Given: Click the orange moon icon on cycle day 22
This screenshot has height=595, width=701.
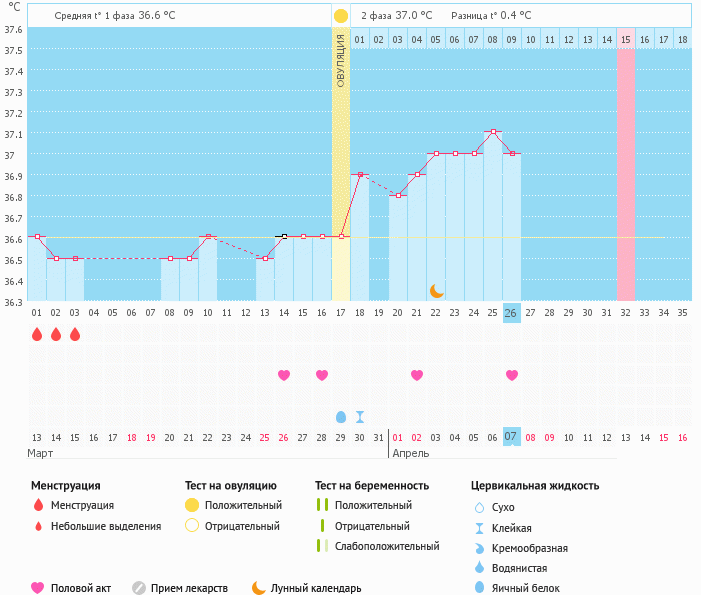Looking at the screenshot, I should click(x=436, y=291).
